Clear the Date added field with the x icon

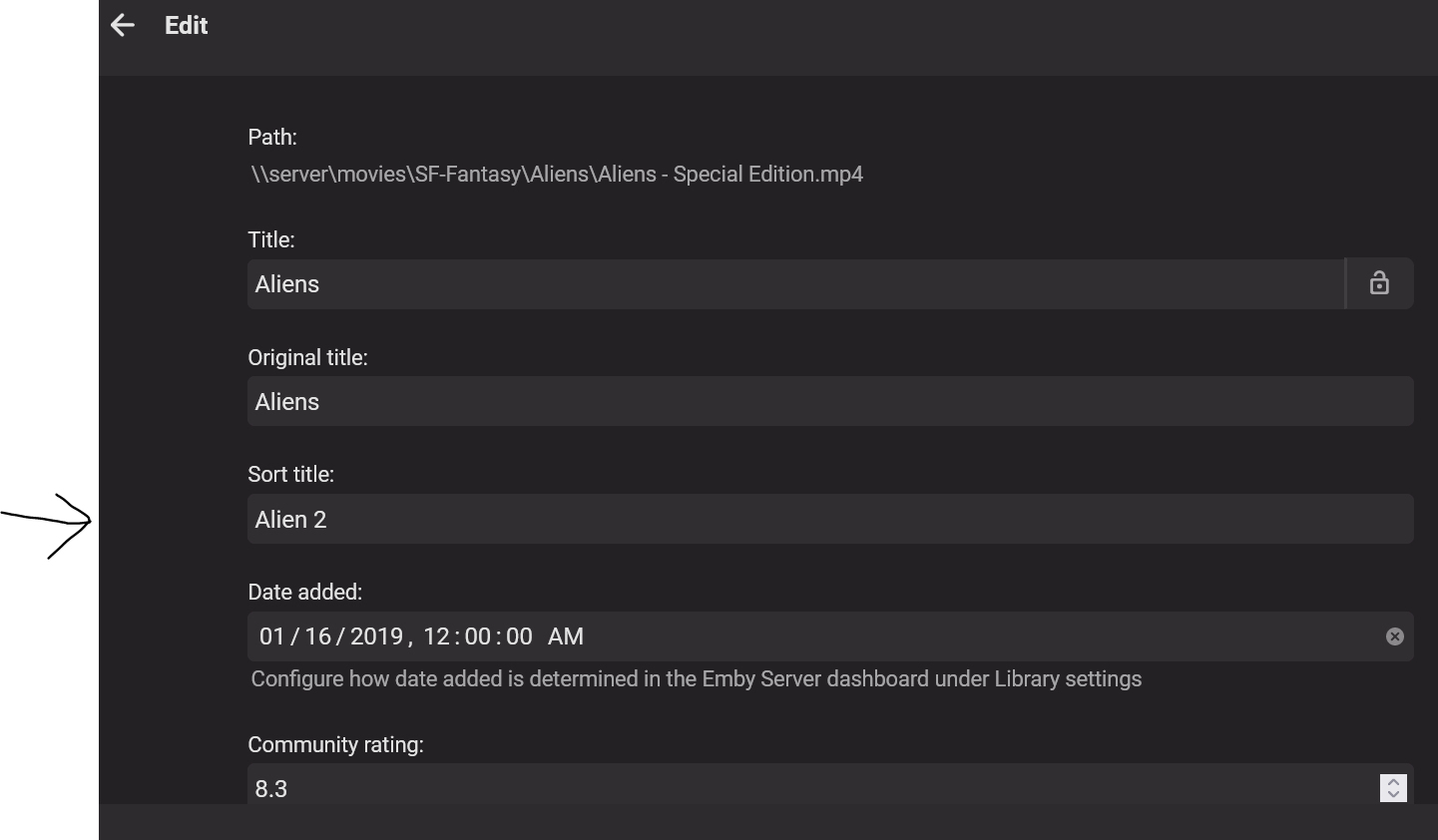[x=1394, y=635]
